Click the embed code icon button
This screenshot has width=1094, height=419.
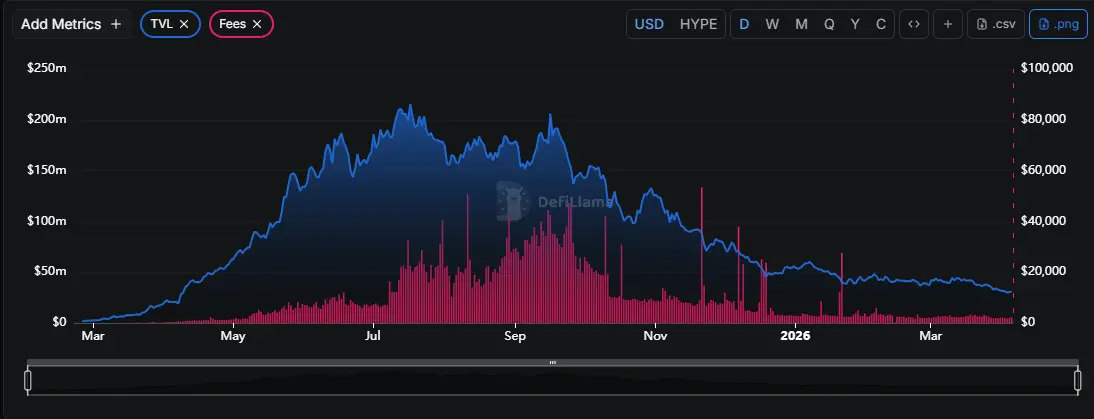coord(913,24)
